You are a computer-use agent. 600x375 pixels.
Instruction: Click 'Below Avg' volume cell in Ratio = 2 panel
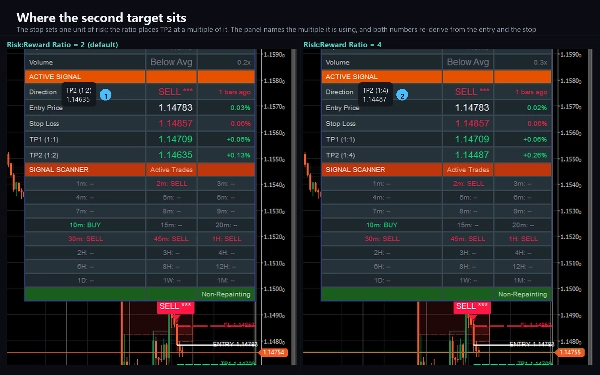171,62
